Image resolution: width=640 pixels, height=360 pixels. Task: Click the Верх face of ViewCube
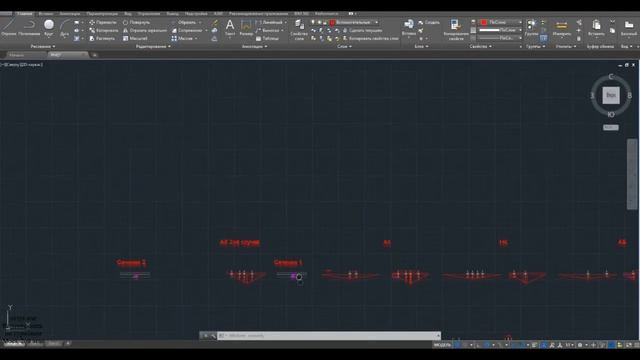point(611,95)
